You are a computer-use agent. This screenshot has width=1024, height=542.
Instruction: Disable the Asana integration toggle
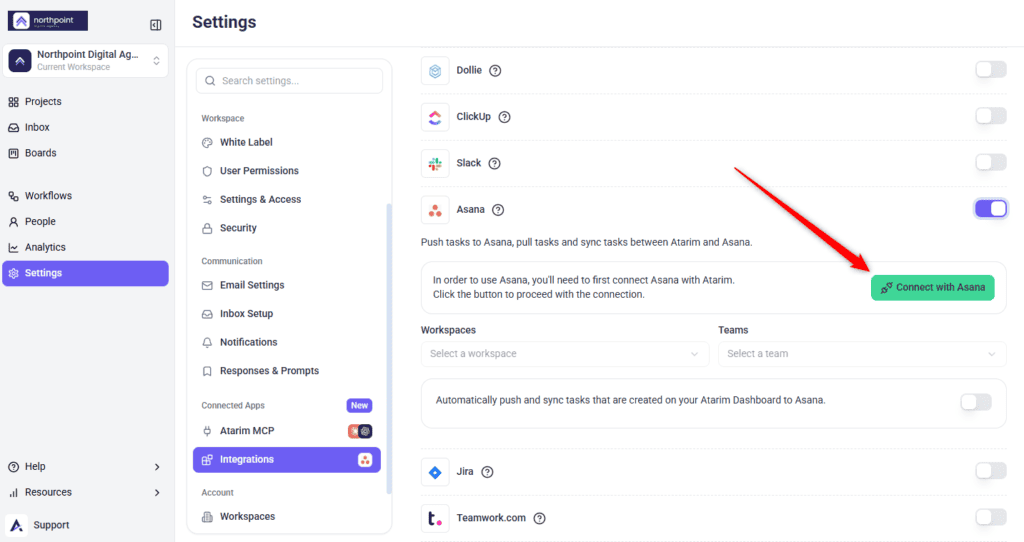pyautogui.click(x=991, y=208)
